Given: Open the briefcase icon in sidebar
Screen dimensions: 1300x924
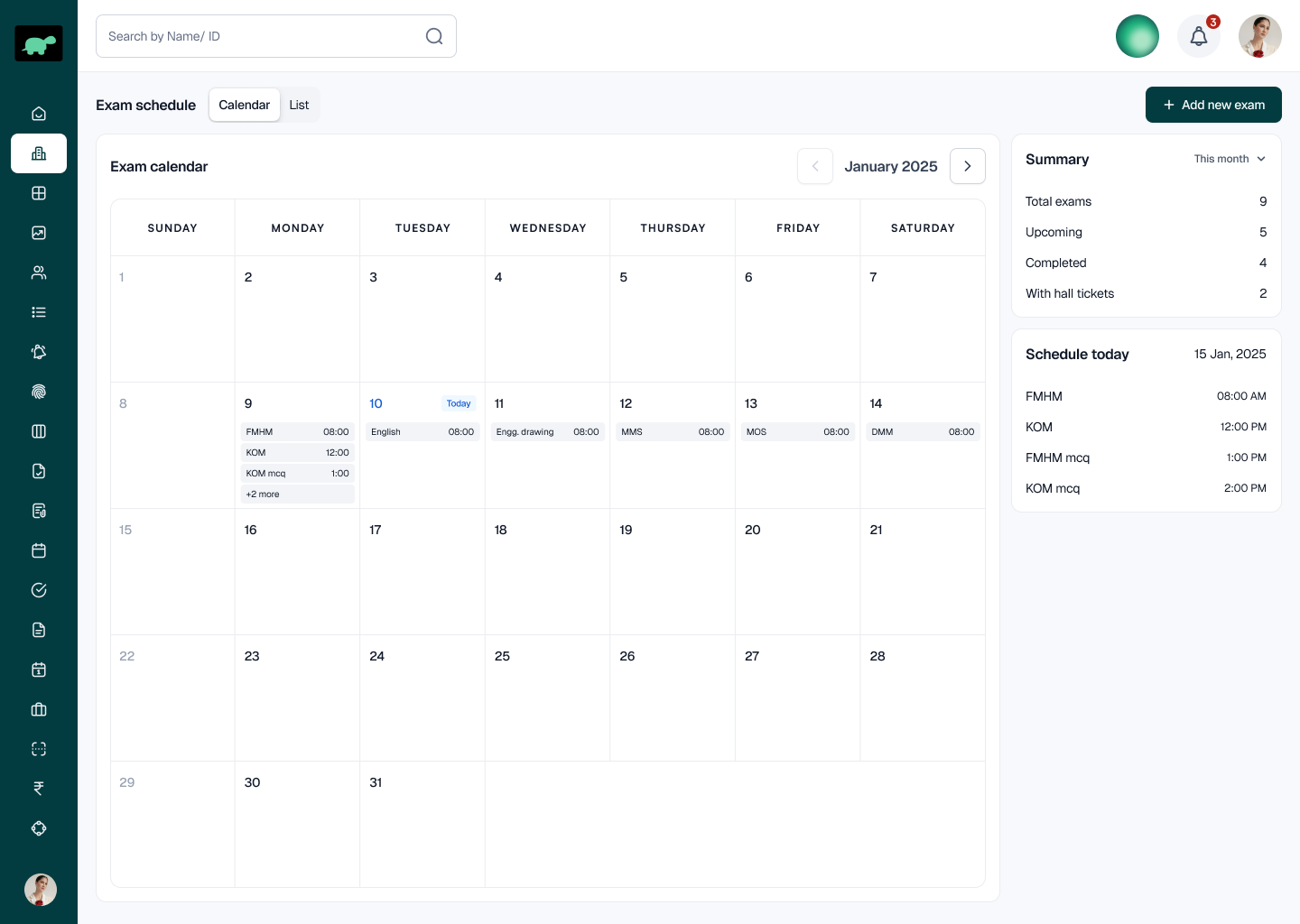Looking at the screenshot, I should (x=39, y=709).
